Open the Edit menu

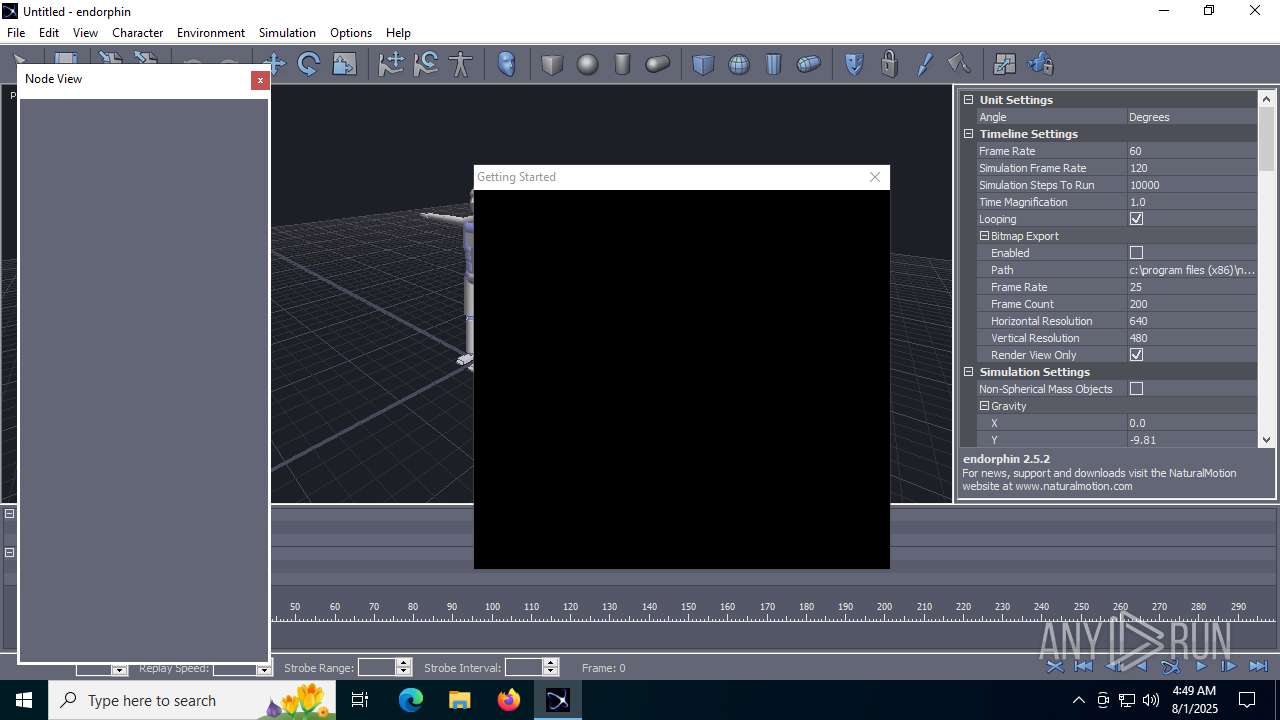49,33
